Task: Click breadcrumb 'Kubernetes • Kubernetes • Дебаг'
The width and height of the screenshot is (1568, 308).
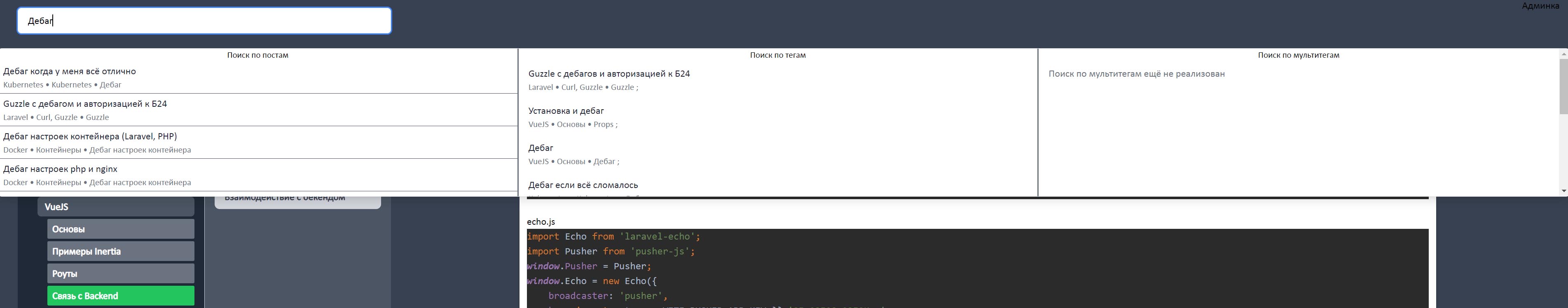Action: coord(62,85)
